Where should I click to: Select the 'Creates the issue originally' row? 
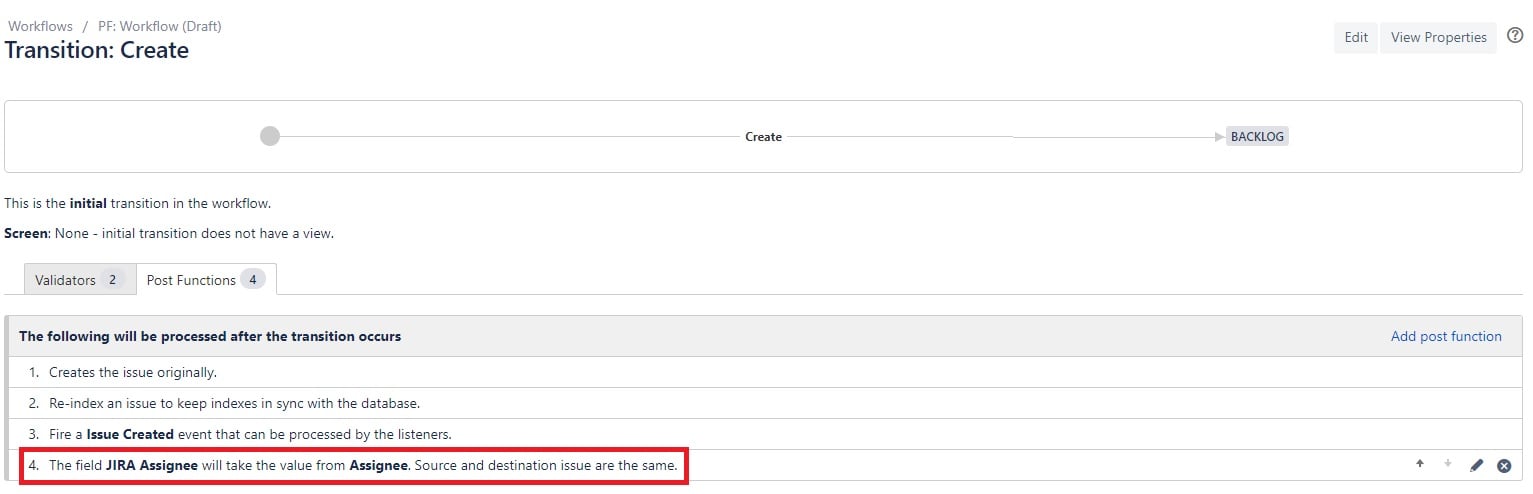tap(766, 372)
